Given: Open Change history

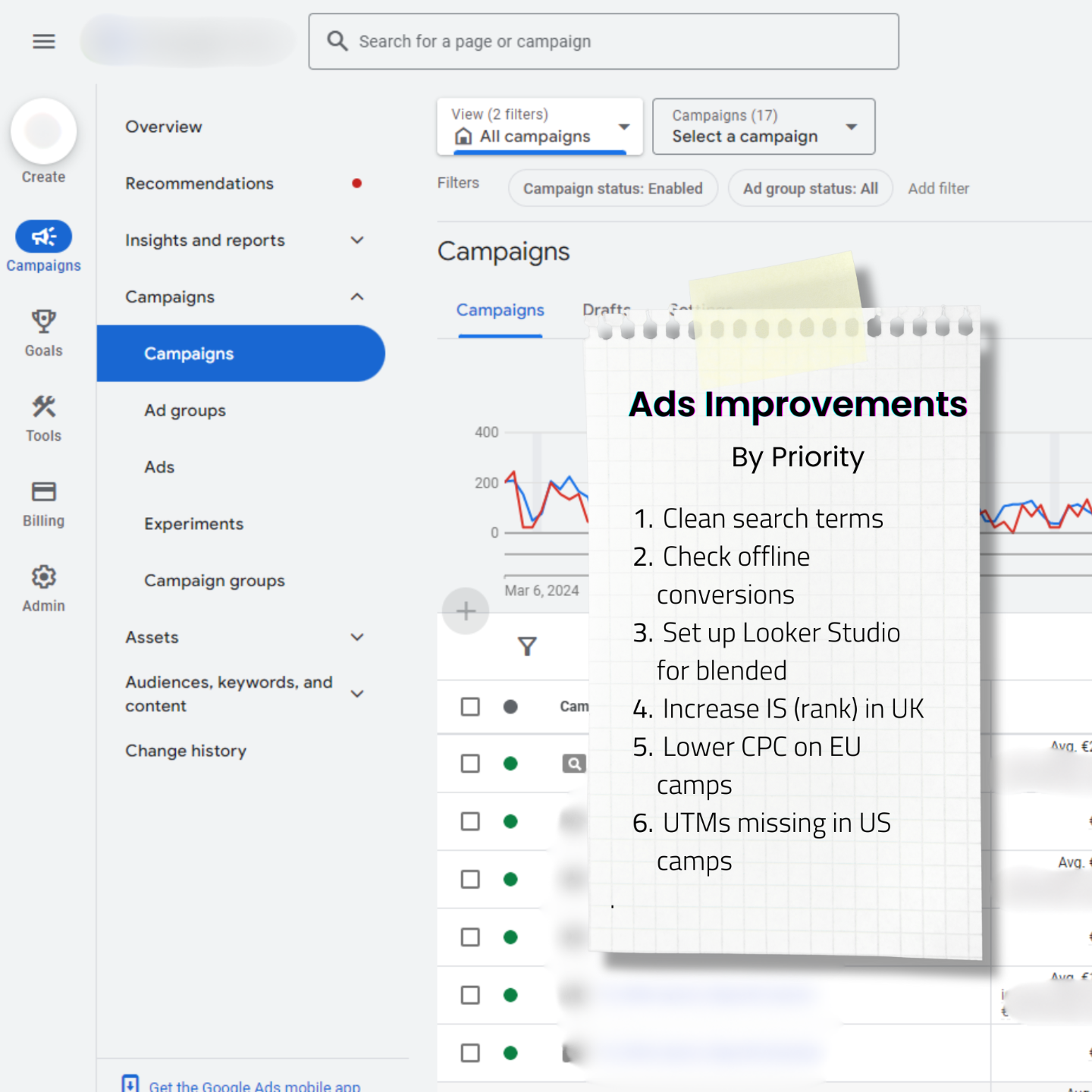Looking at the screenshot, I should (186, 751).
